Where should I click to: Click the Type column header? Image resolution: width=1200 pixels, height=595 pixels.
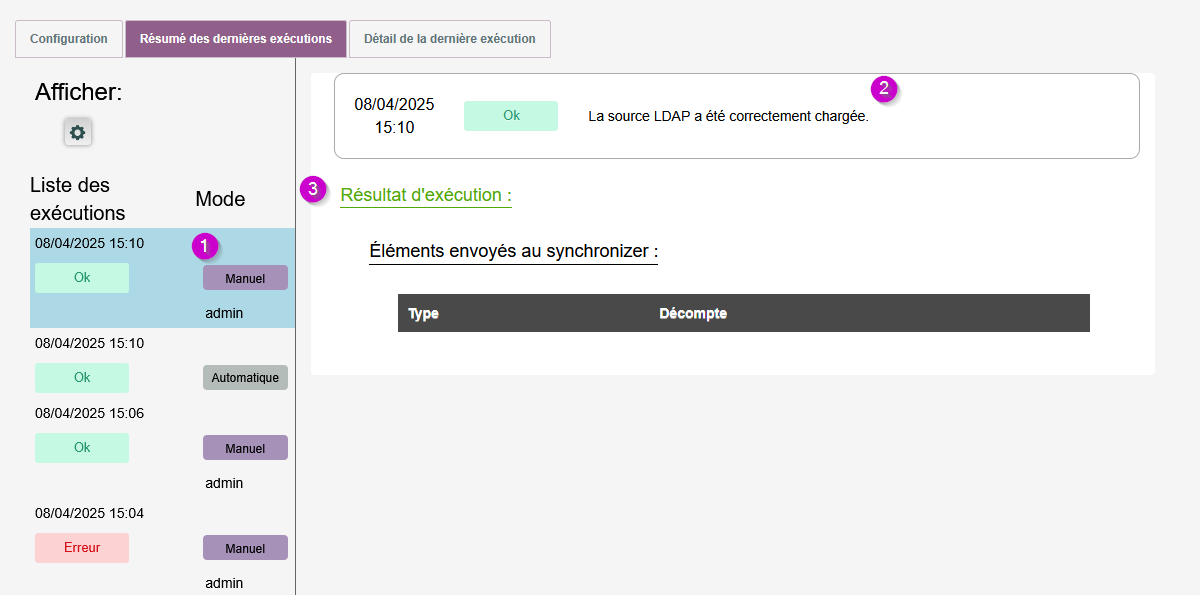(x=424, y=314)
